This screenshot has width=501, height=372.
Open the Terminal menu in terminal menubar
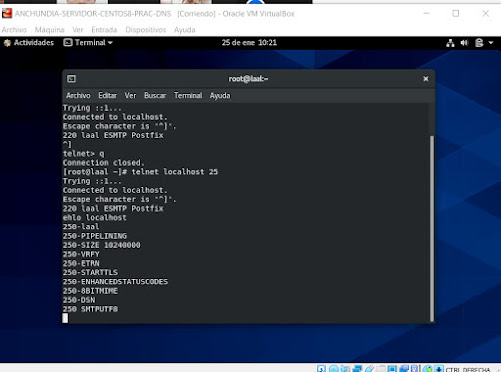click(x=188, y=96)
